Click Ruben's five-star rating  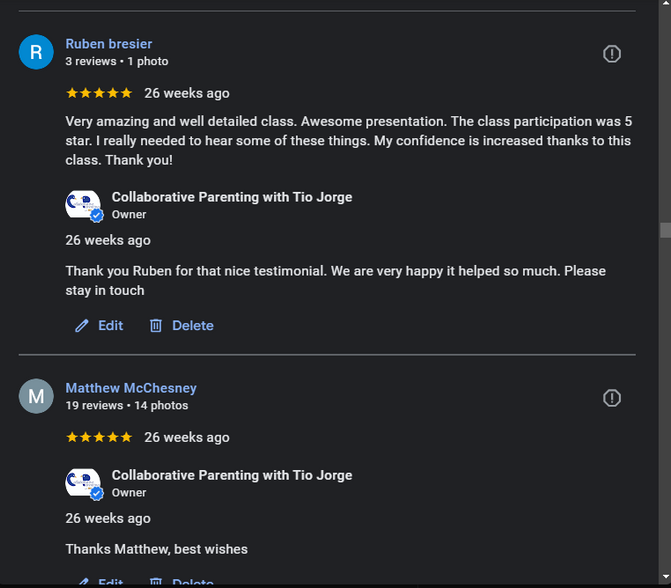click(x=98, y=93)
